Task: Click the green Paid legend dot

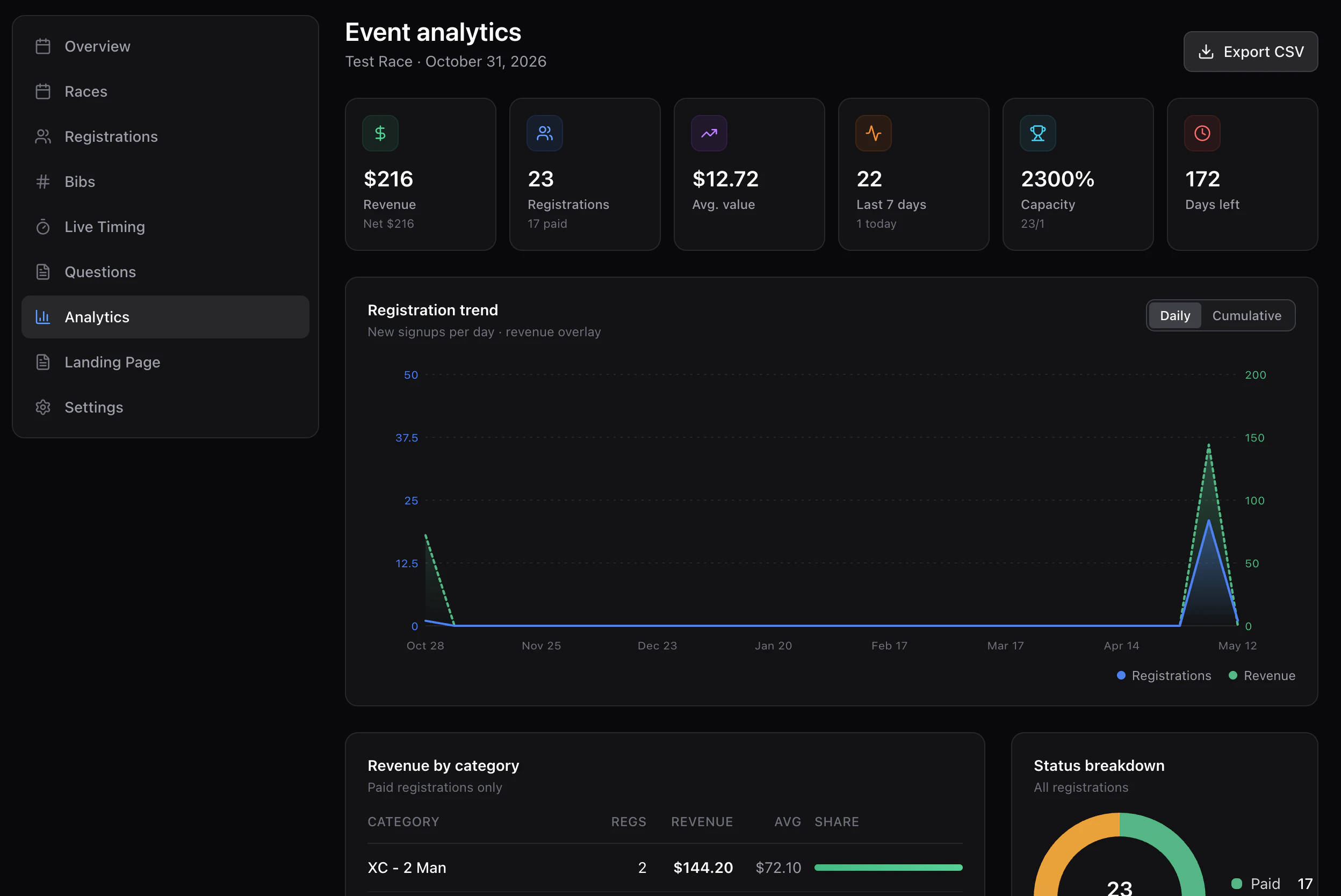Action: [1236, 884]
